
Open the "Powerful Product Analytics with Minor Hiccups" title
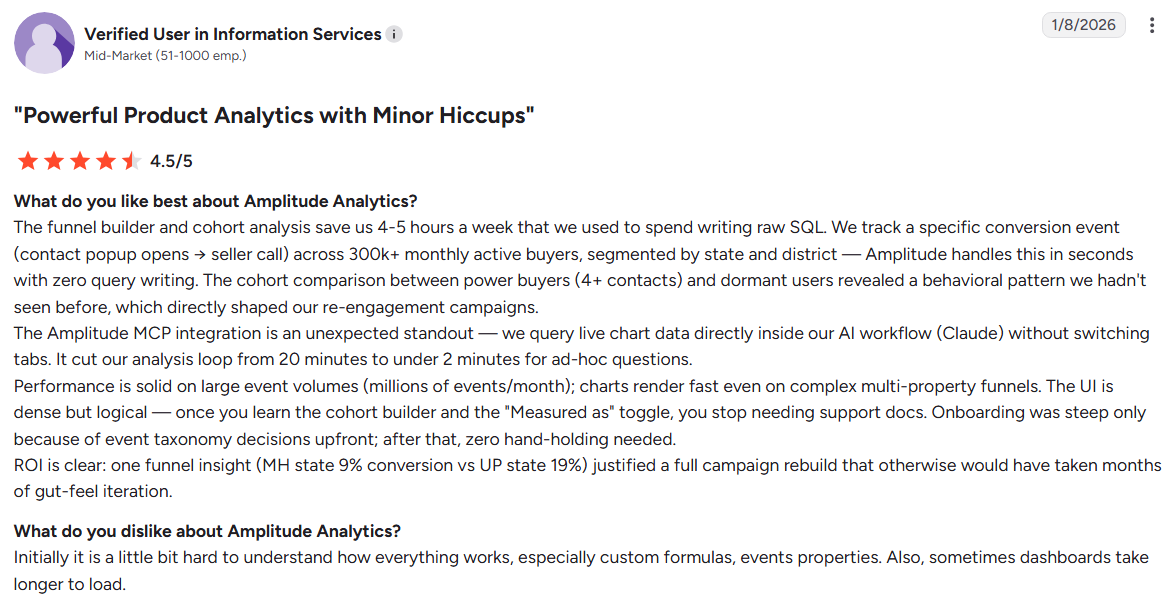click(x=274, y=116)
